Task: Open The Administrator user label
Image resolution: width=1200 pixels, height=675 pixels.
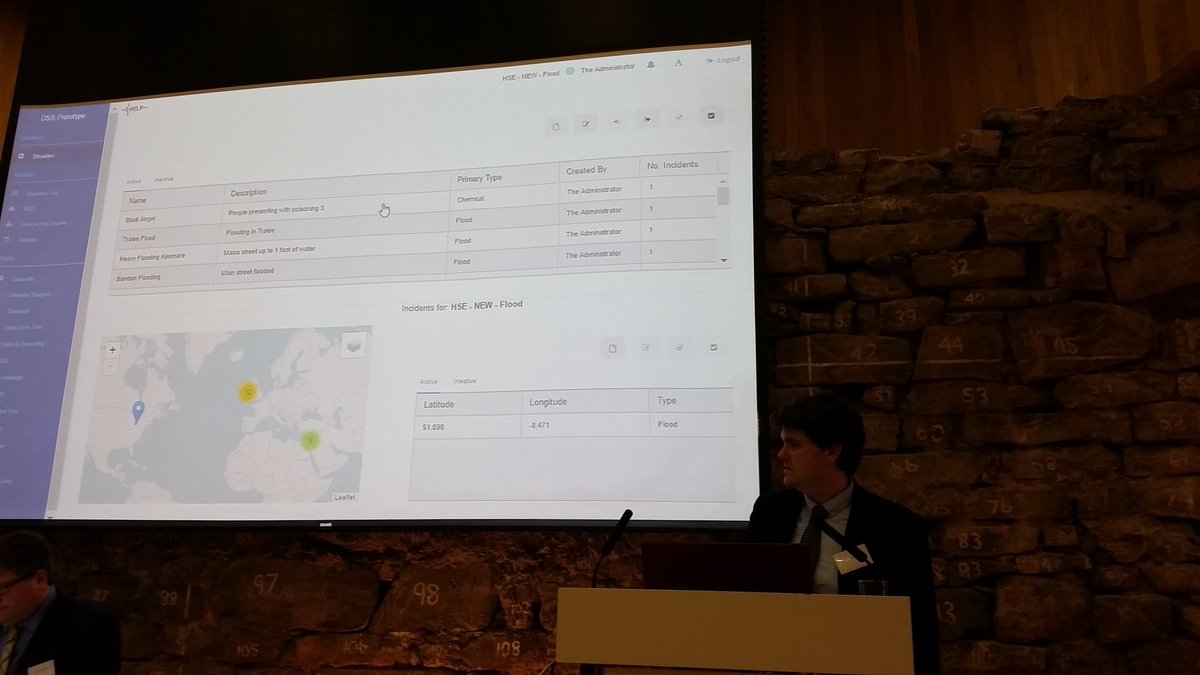Action: tap(609, 70)
